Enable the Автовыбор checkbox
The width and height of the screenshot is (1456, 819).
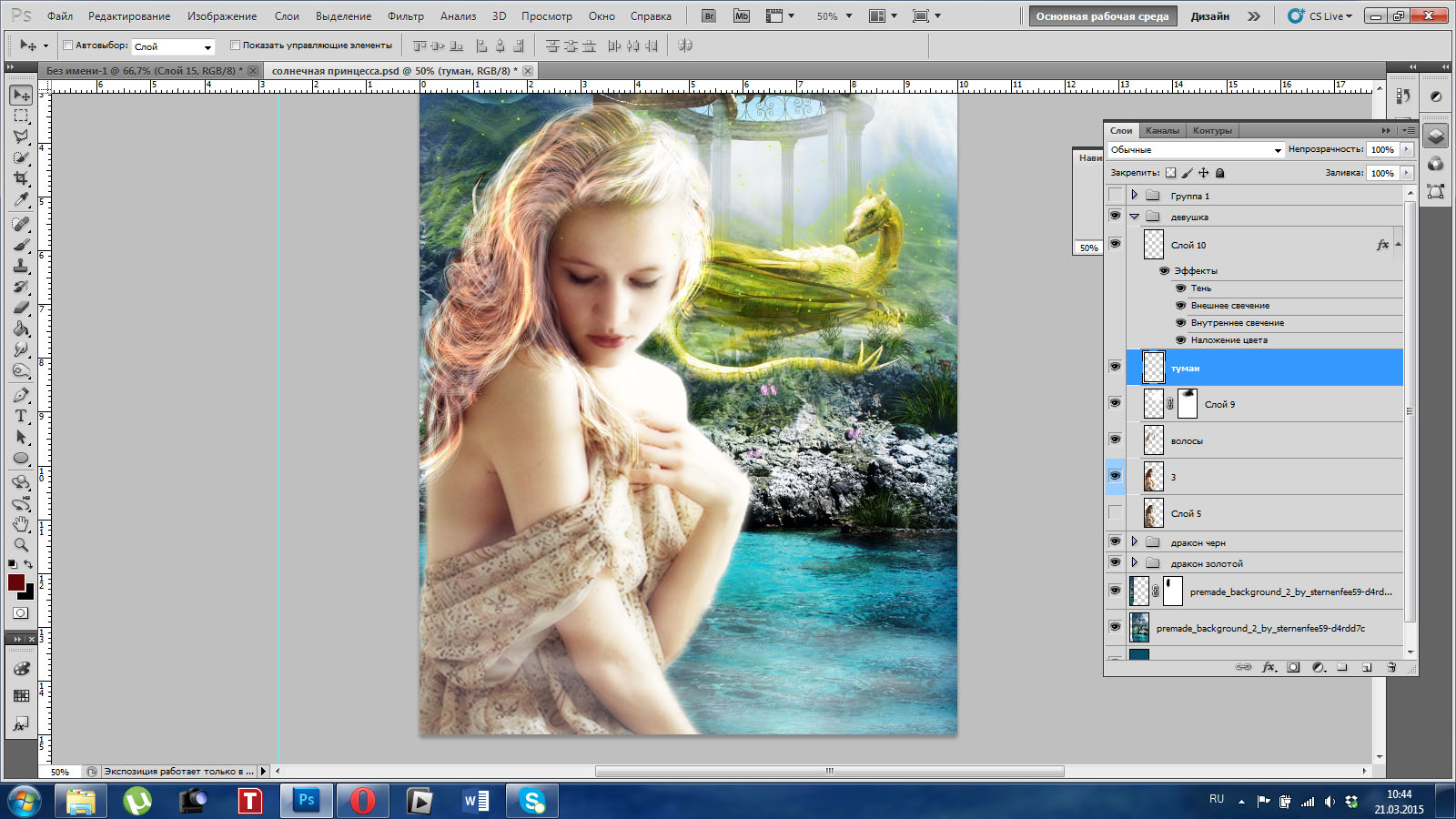click(67, 45)
